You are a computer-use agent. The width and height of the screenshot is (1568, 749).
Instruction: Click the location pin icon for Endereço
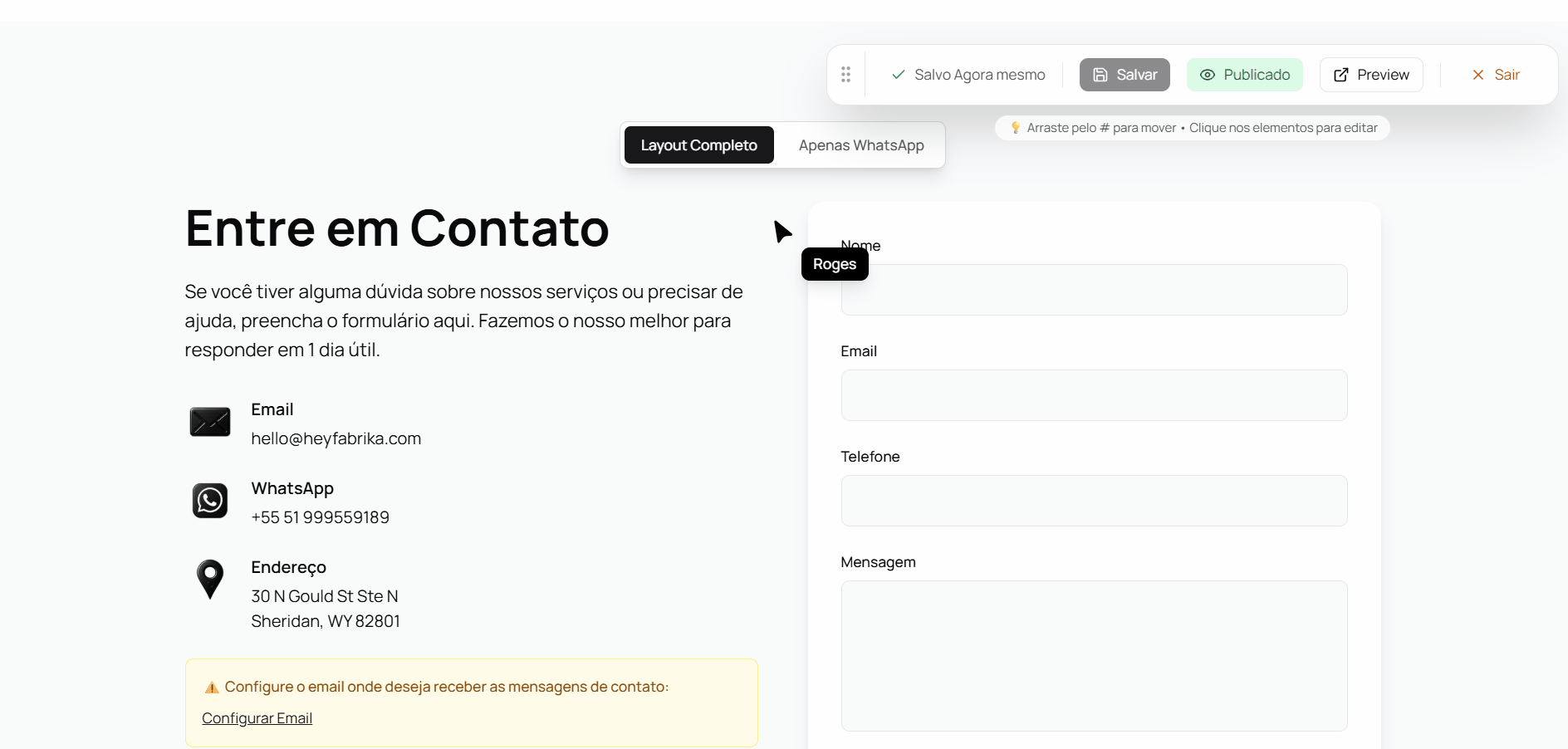tap(209, 579)
